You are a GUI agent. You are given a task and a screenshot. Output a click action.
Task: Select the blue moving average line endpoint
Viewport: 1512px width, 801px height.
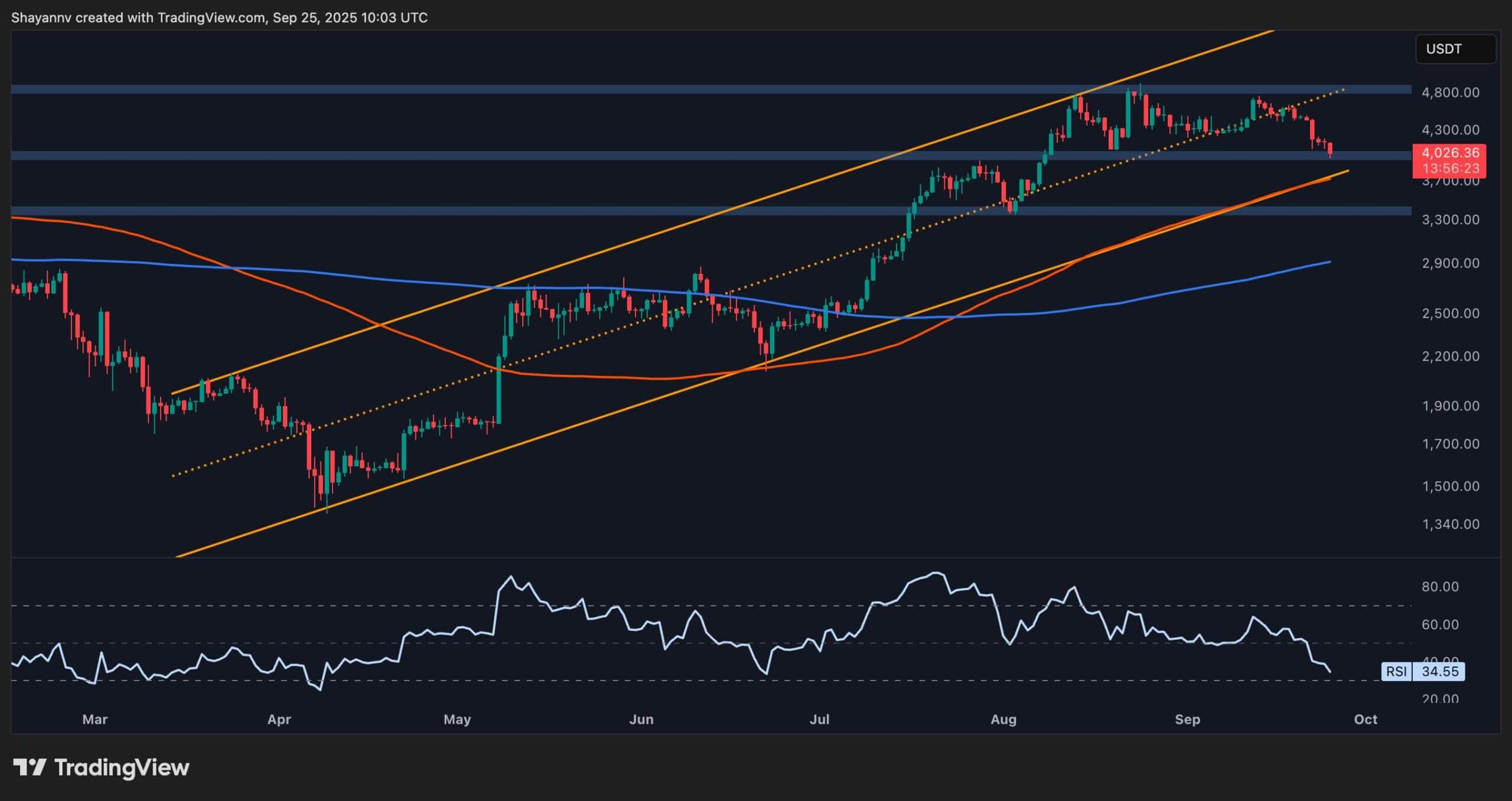[1329, 261]
